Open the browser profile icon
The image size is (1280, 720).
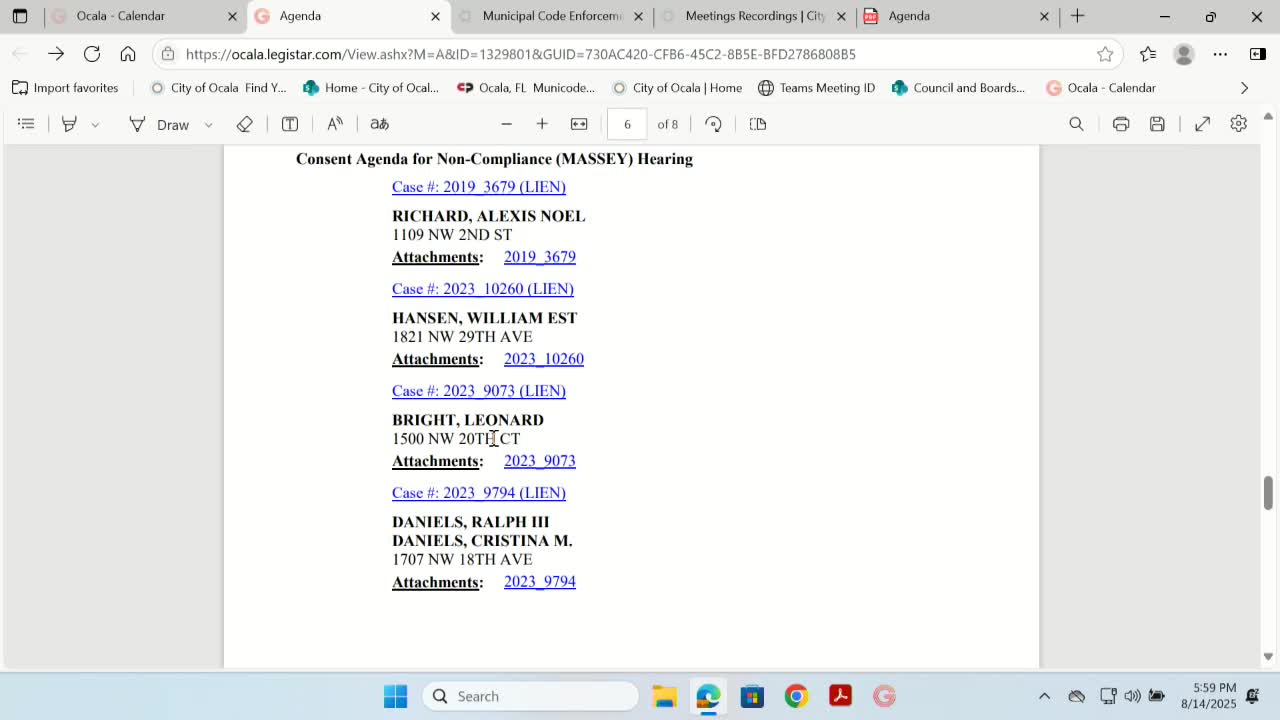[1184, 54]
